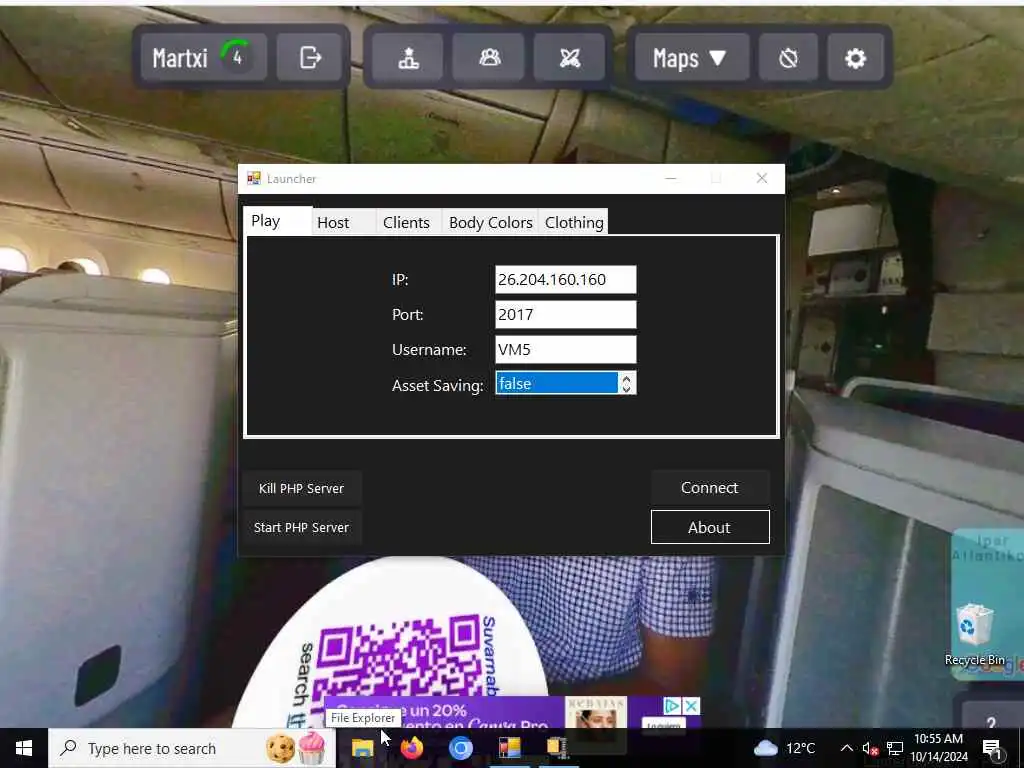Open the friends group icon
This screenshot has height=768, width=1024.
click(x=489, y=57)
